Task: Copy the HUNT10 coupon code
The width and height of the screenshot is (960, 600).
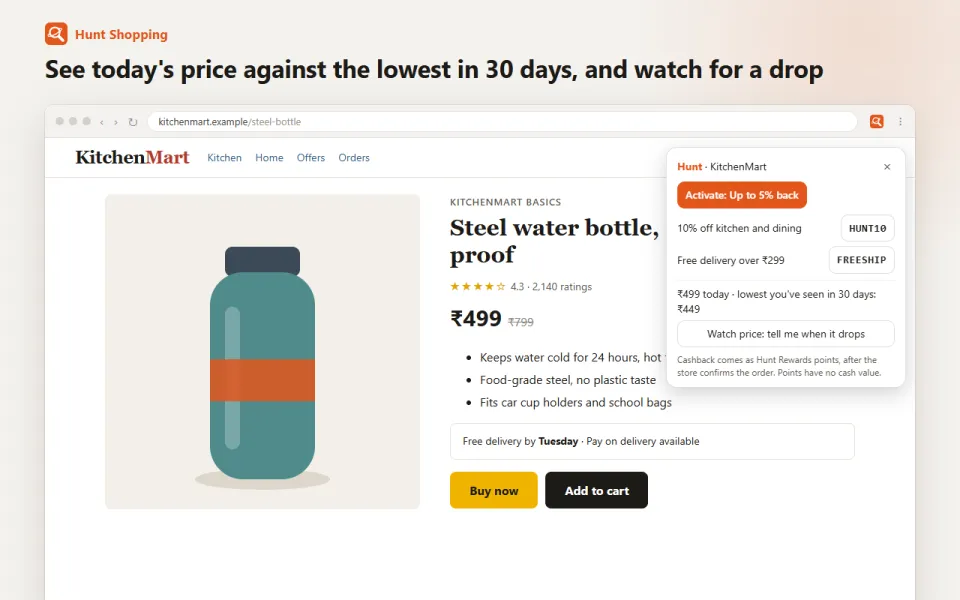Action: coord(868,228)
